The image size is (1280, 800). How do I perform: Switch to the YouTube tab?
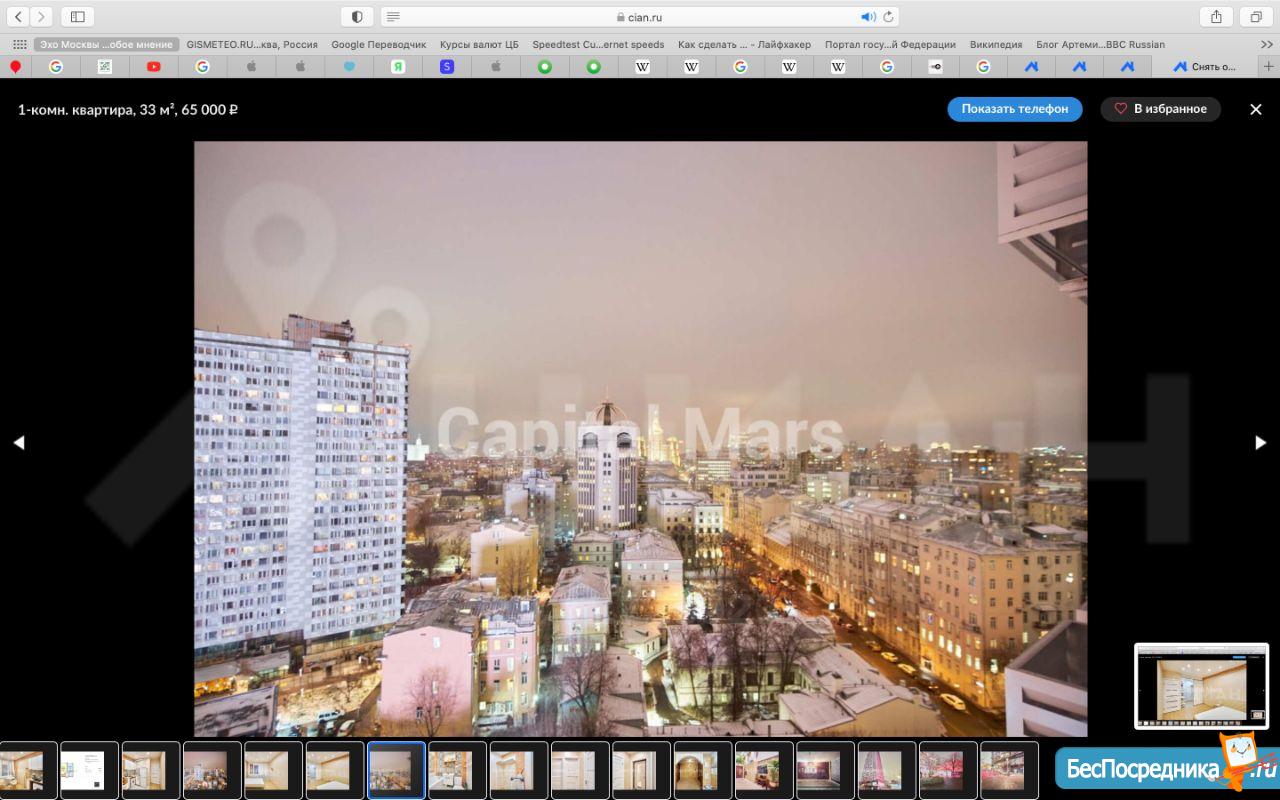(x=153, y=67)
